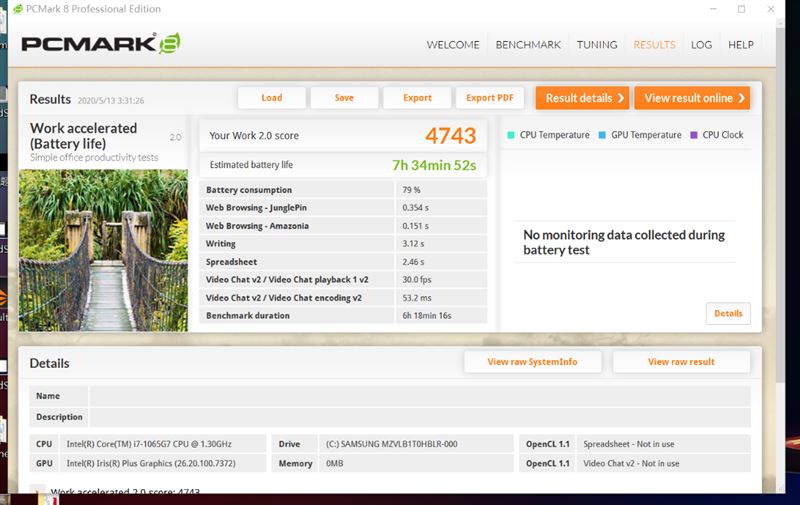This screenshot has height=505, width=800.
Task: Click the SAMSUNG MZVLB1T0HBLR drive value
Action: (391, 444)
